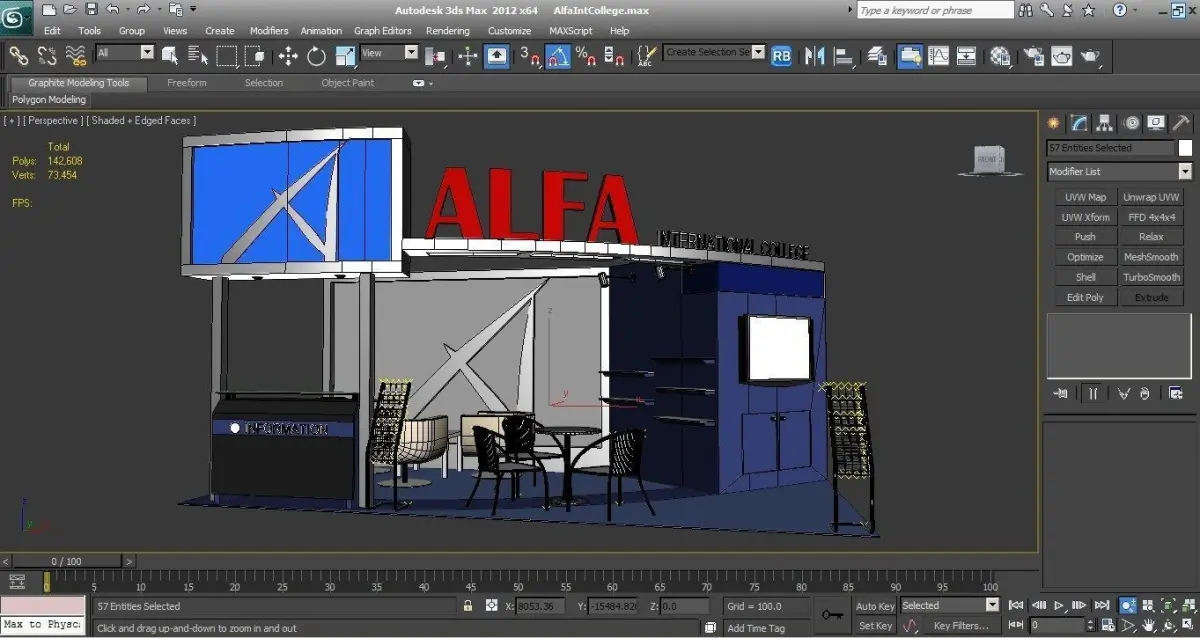Click the Bind to Space Warp tool

click(76, 55)
